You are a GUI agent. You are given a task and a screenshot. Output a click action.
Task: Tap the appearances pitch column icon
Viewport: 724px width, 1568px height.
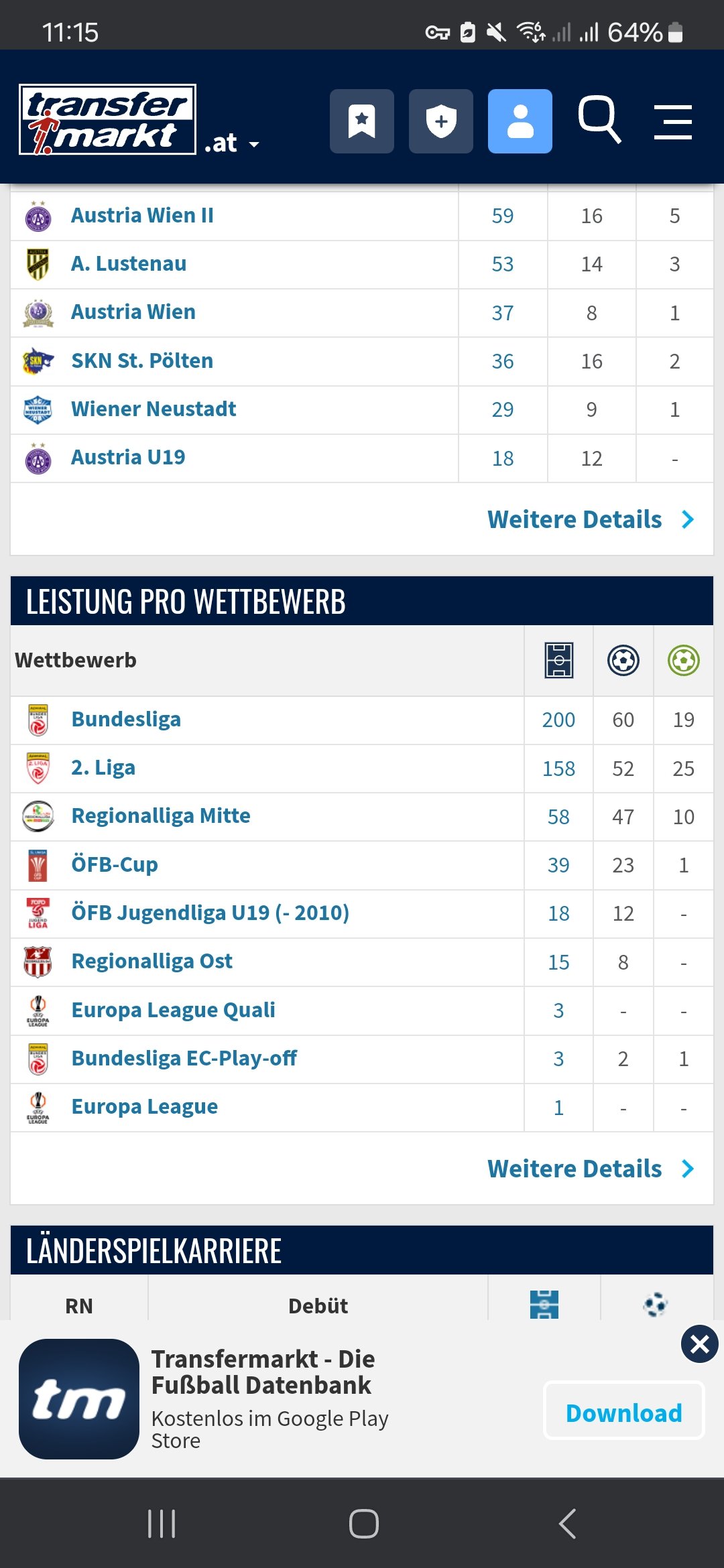[558, 660]
